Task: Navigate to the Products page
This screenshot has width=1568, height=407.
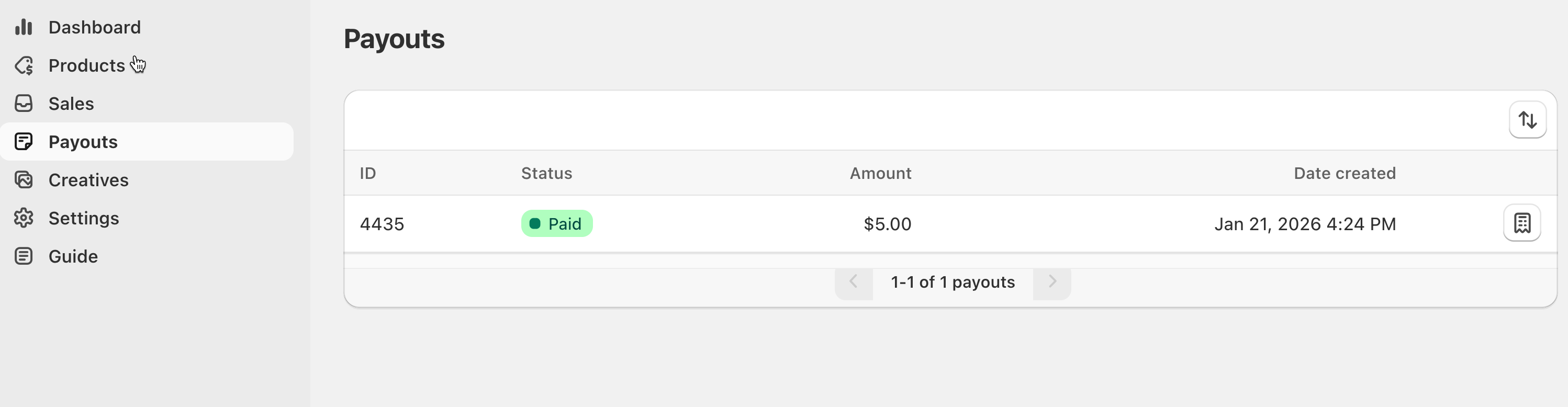Action: [x=86, y=66]
